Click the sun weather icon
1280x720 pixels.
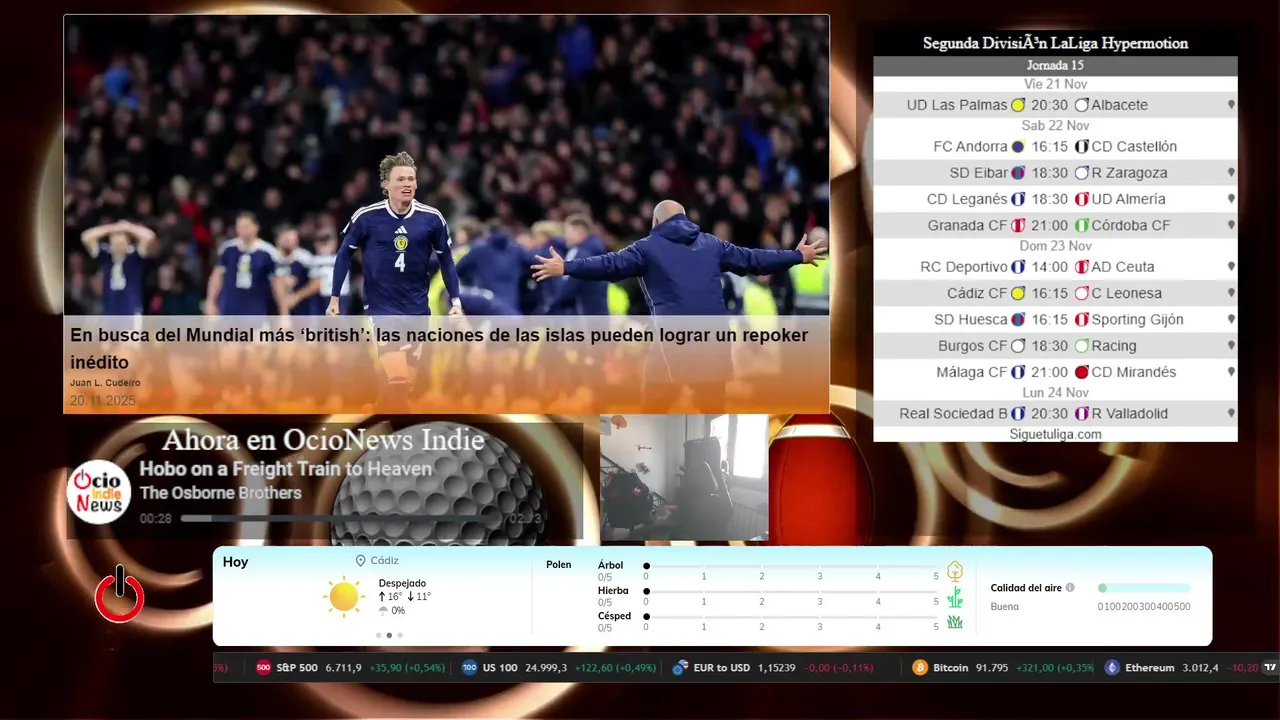344,596
